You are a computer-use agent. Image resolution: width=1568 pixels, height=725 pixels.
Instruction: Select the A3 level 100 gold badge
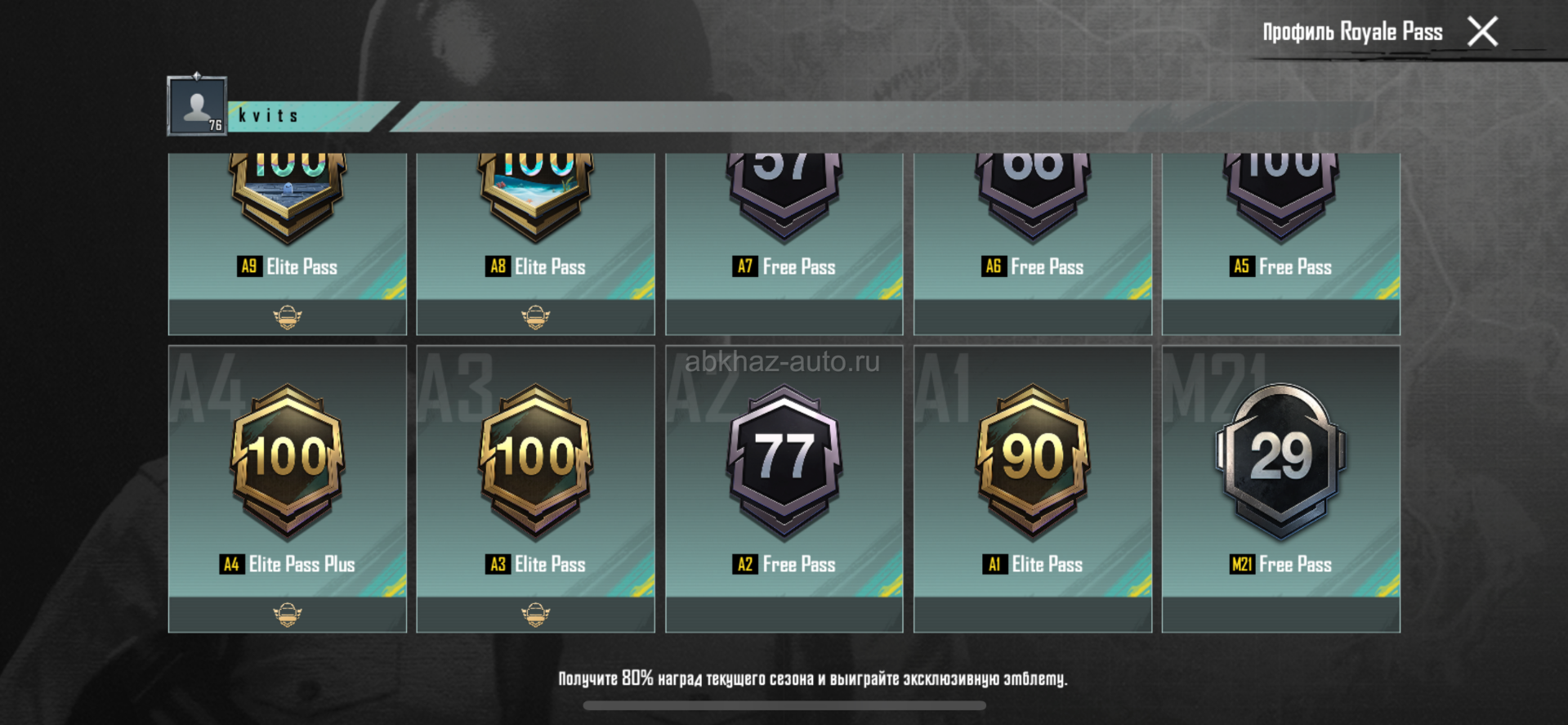(536, 459)
